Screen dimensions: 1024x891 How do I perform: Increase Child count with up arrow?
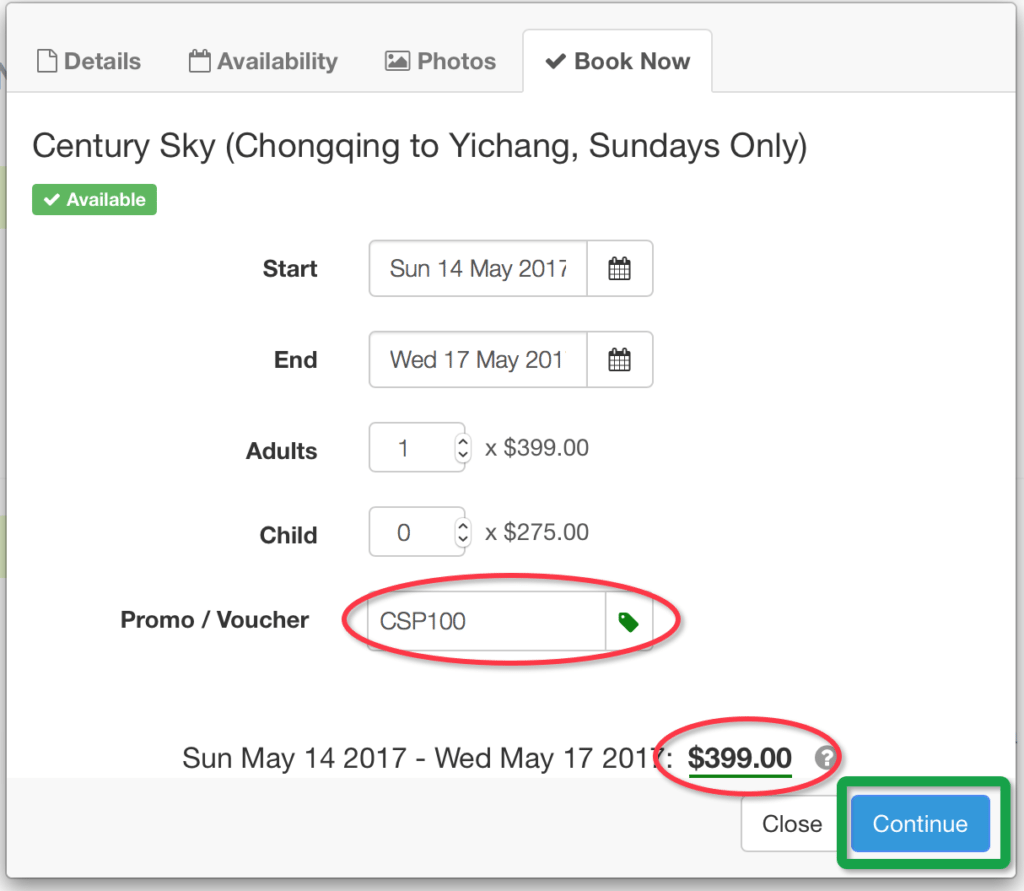pos(463,525)
